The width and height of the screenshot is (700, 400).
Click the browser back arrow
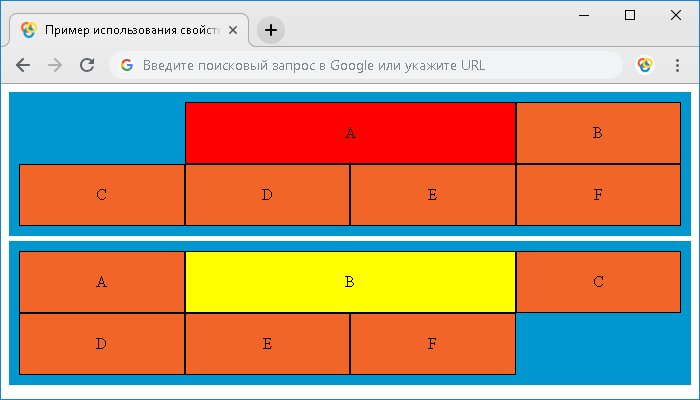pyautogui.click(x=23, y=65)
